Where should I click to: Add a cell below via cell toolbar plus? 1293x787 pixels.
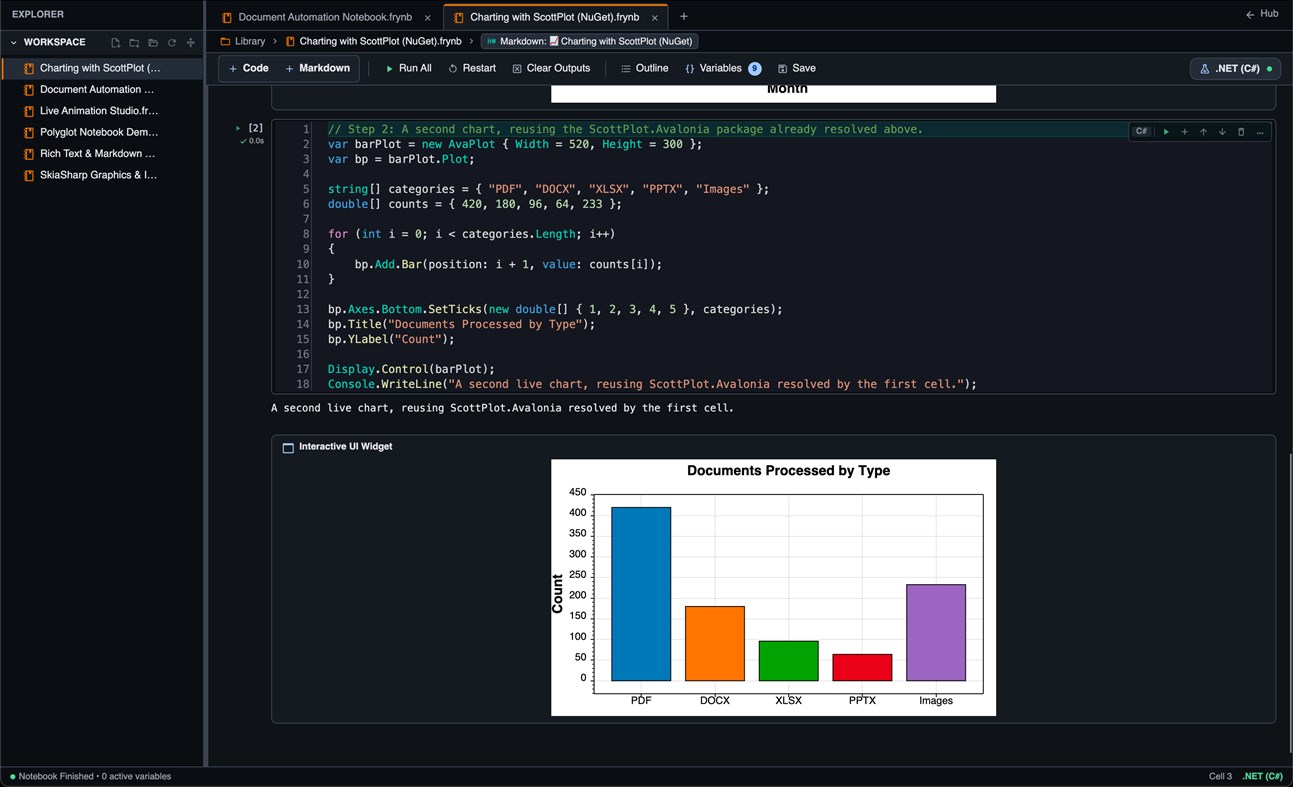tap(1185, 132)
